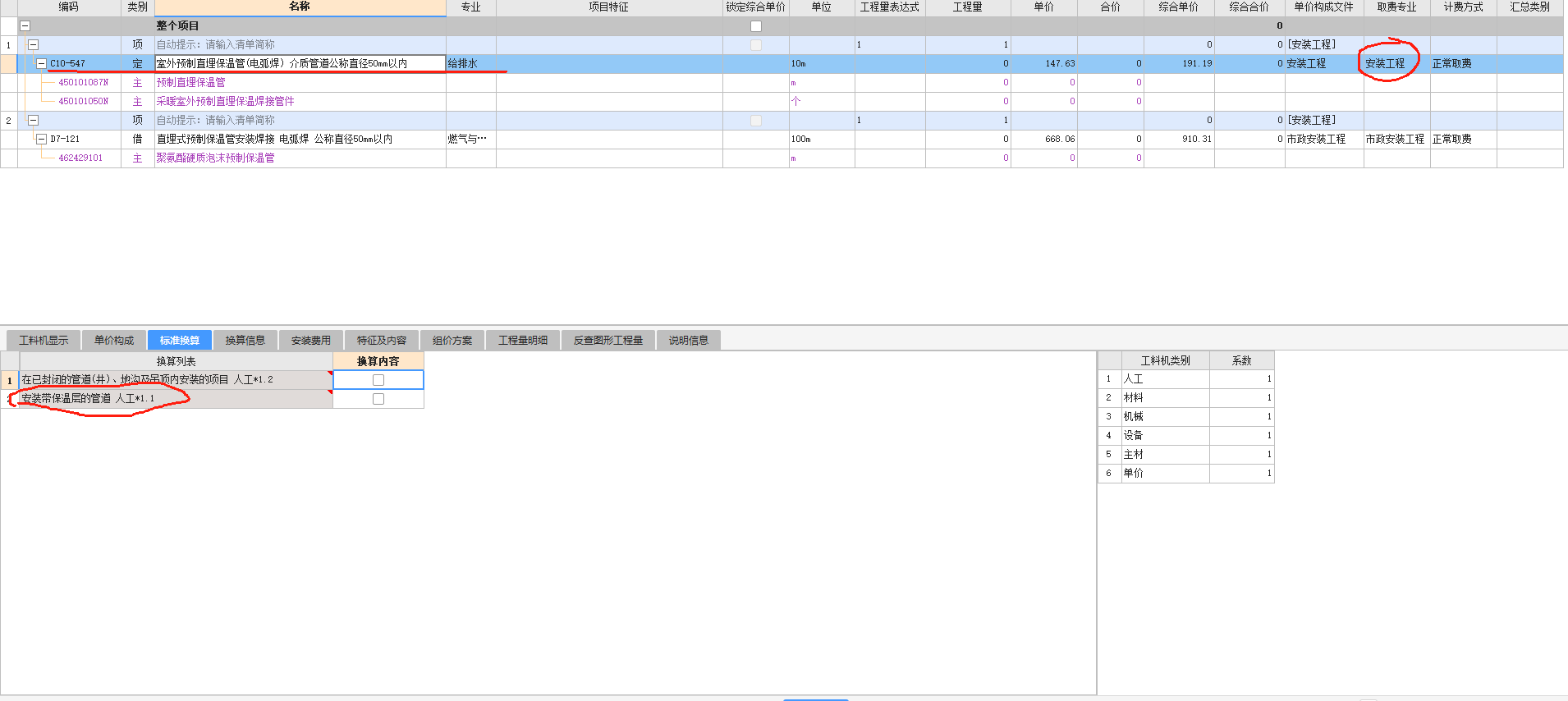
Task: Click the 100m unit cell
Action: click(822, 140)
